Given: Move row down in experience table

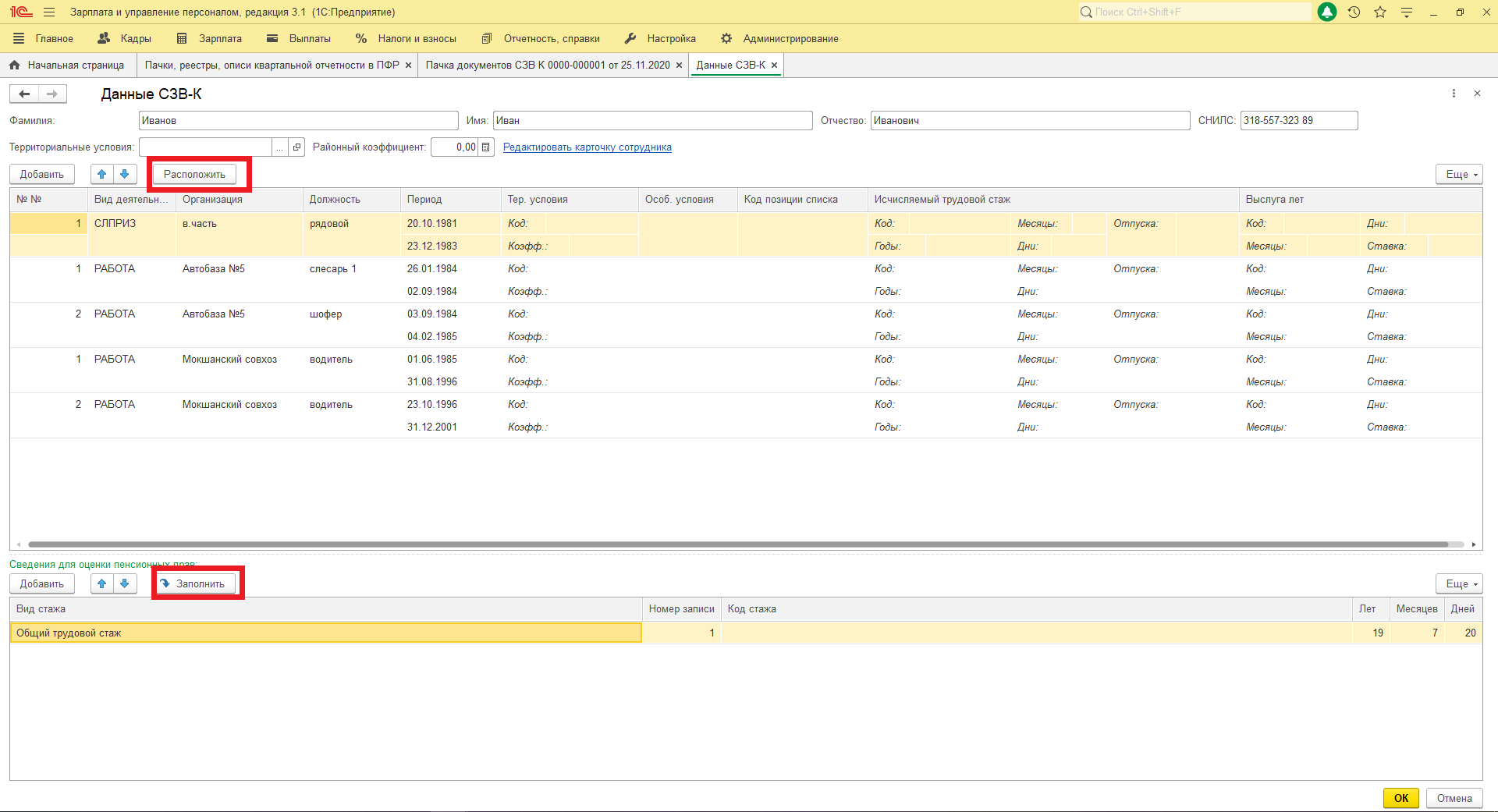Looking at the screenshot, I should [125, 174].
